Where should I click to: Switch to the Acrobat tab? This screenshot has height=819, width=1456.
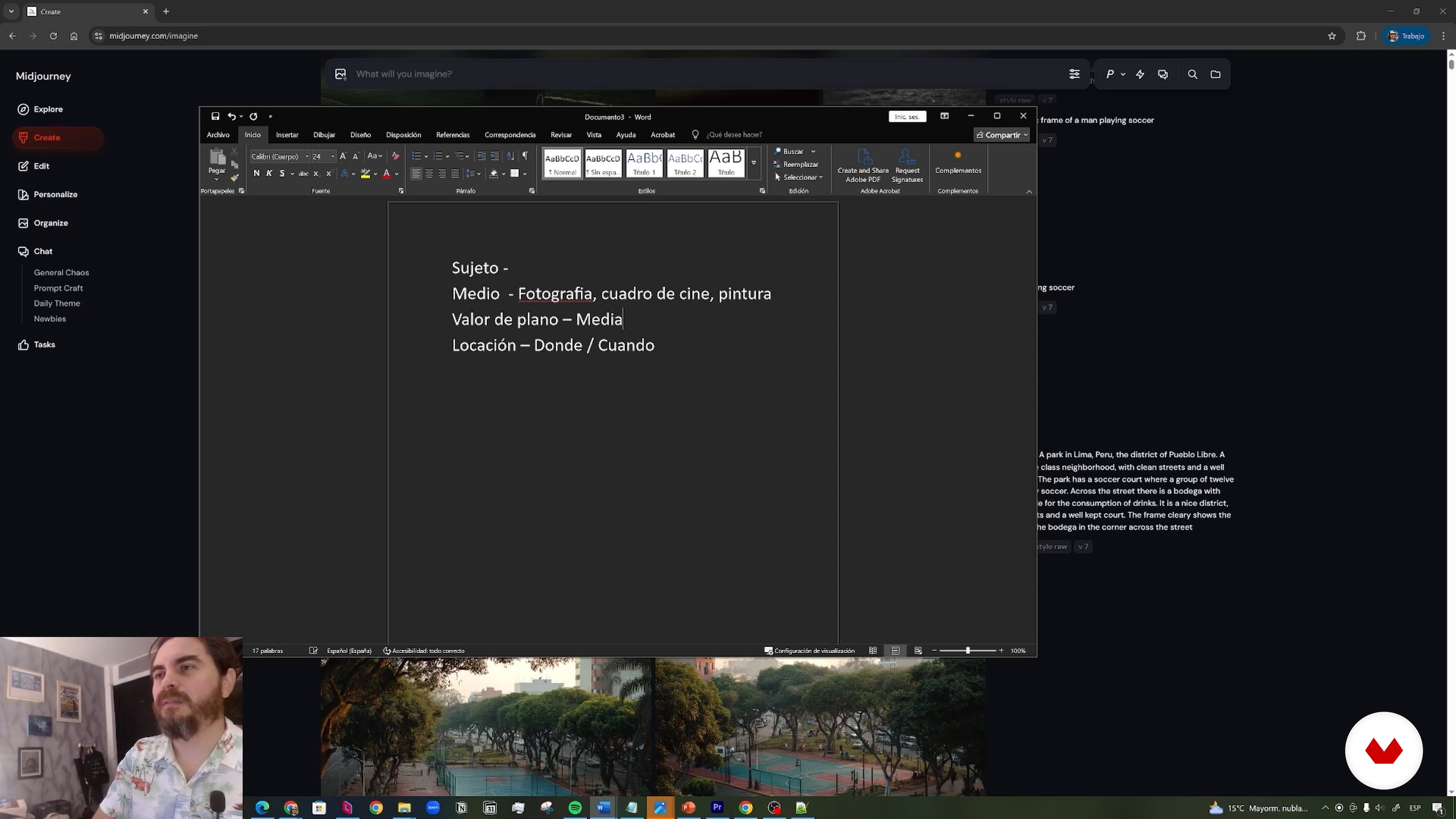(663, 135)
